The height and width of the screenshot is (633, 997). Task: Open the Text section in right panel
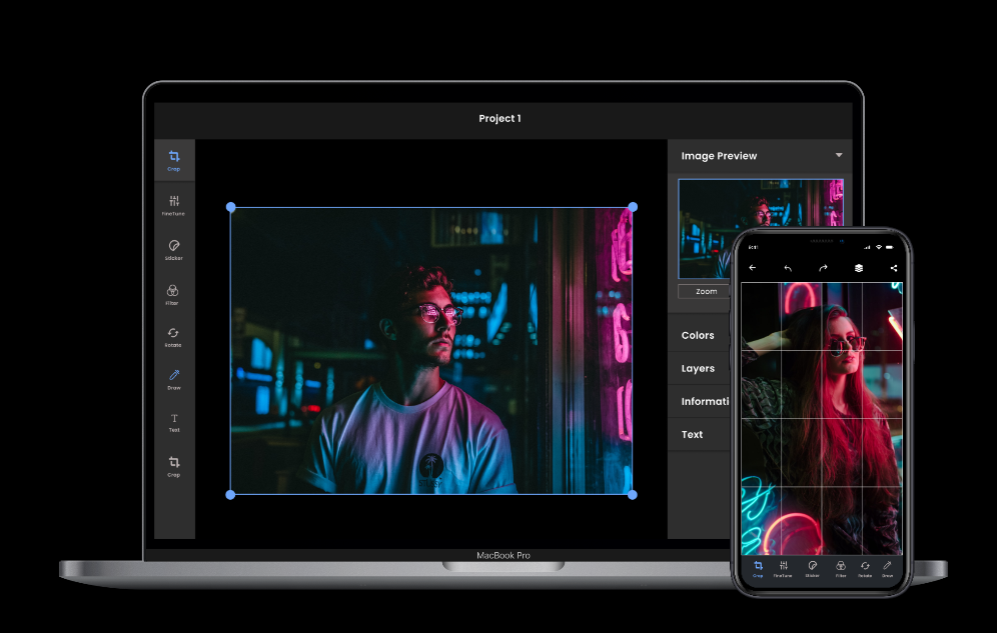point(692,435)
